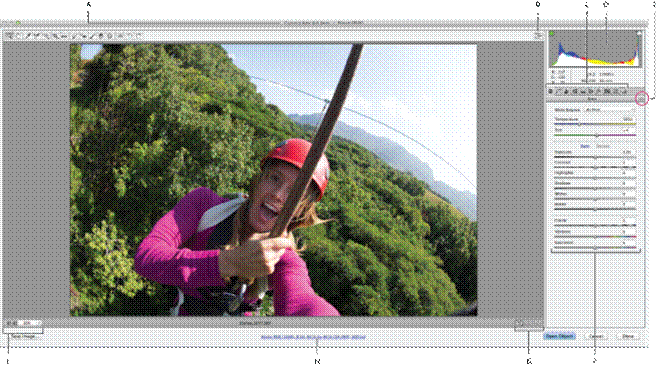Select the Red Eye Removal tool

click(83, 36)
